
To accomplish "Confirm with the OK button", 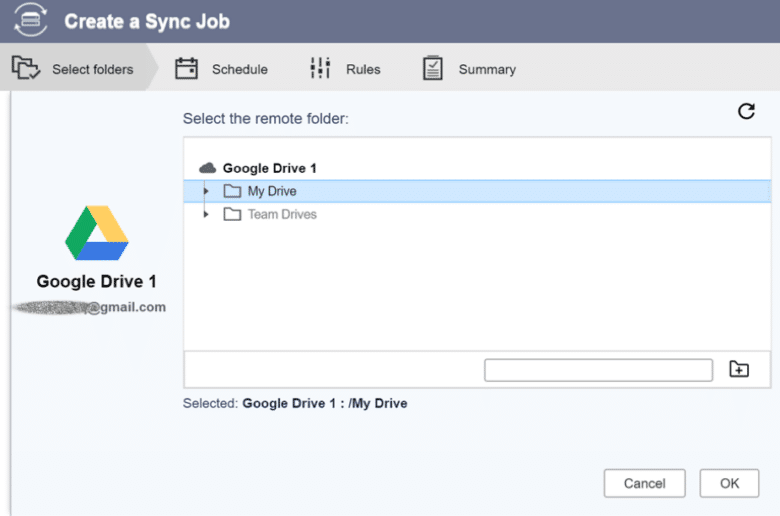I will (729, 483).
